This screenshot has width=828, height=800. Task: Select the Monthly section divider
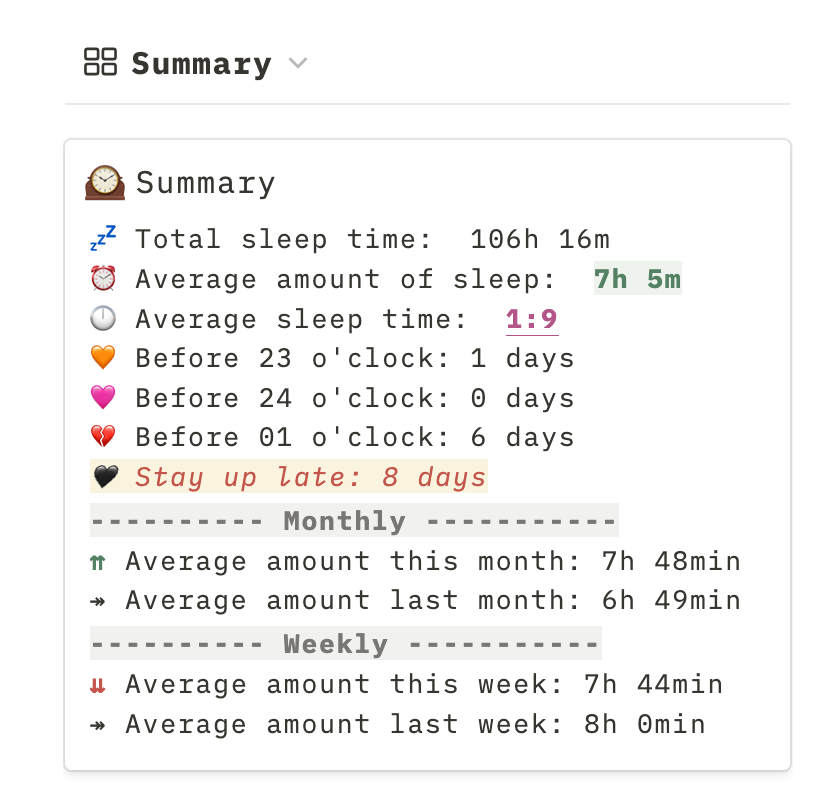pyautogui.click(x=354, y=520)
